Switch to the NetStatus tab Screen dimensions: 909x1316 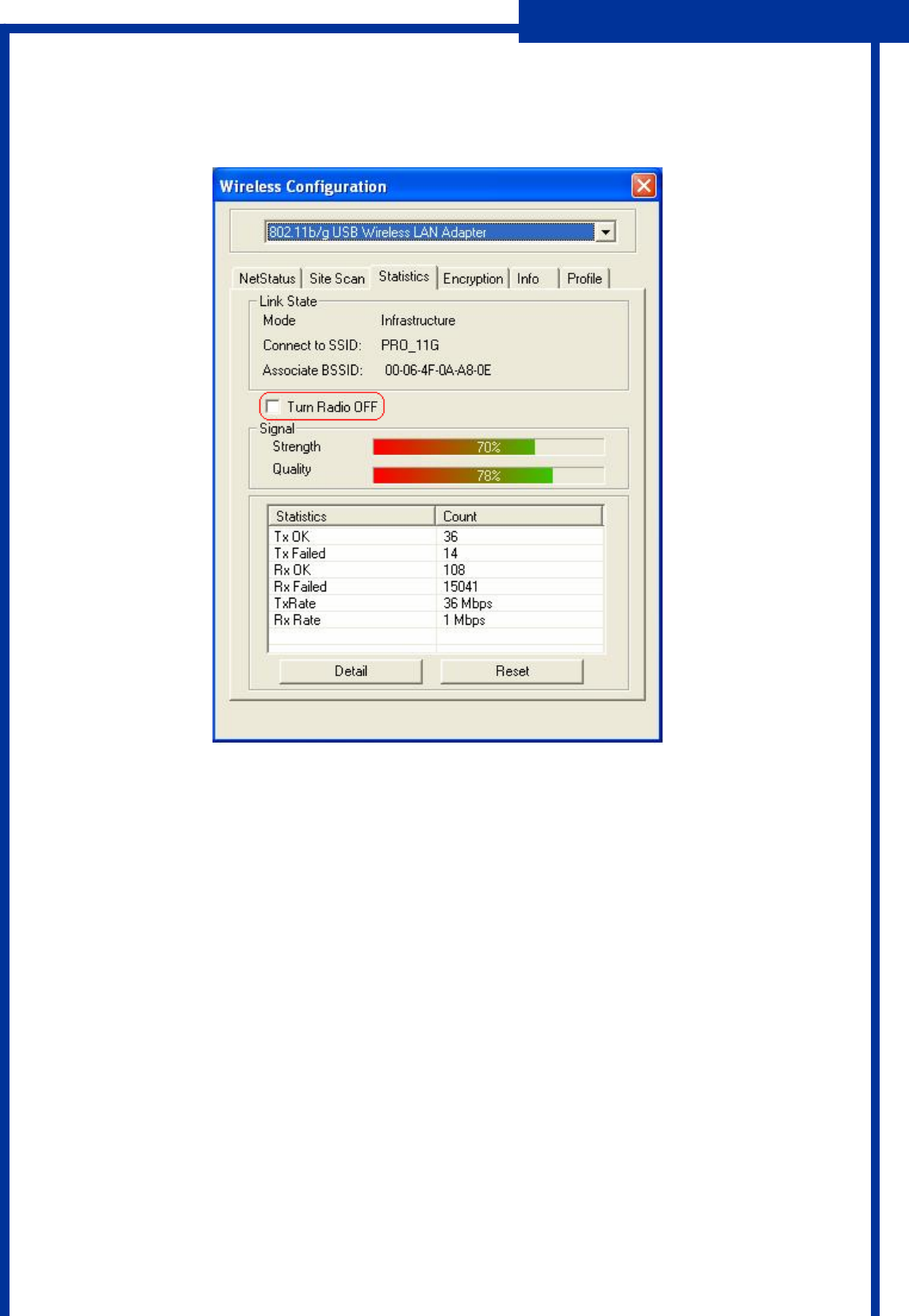(267, 278)
